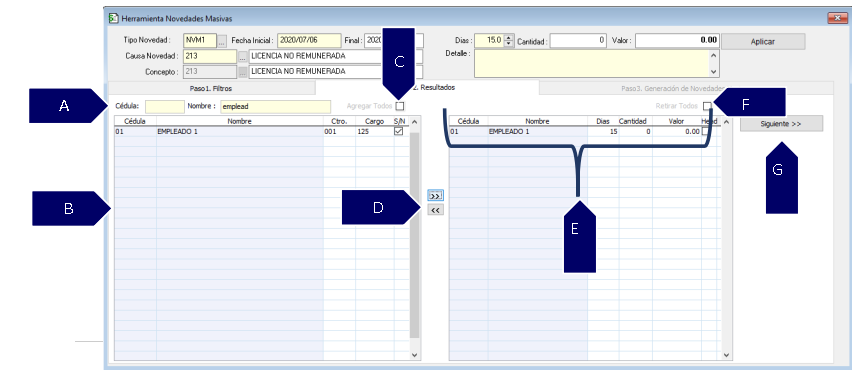Image resolution: width=865 pixels, height=378 pixels.
Task: Click the Herramienta Novedades Masivas window icon
Action: click(113, 18)
